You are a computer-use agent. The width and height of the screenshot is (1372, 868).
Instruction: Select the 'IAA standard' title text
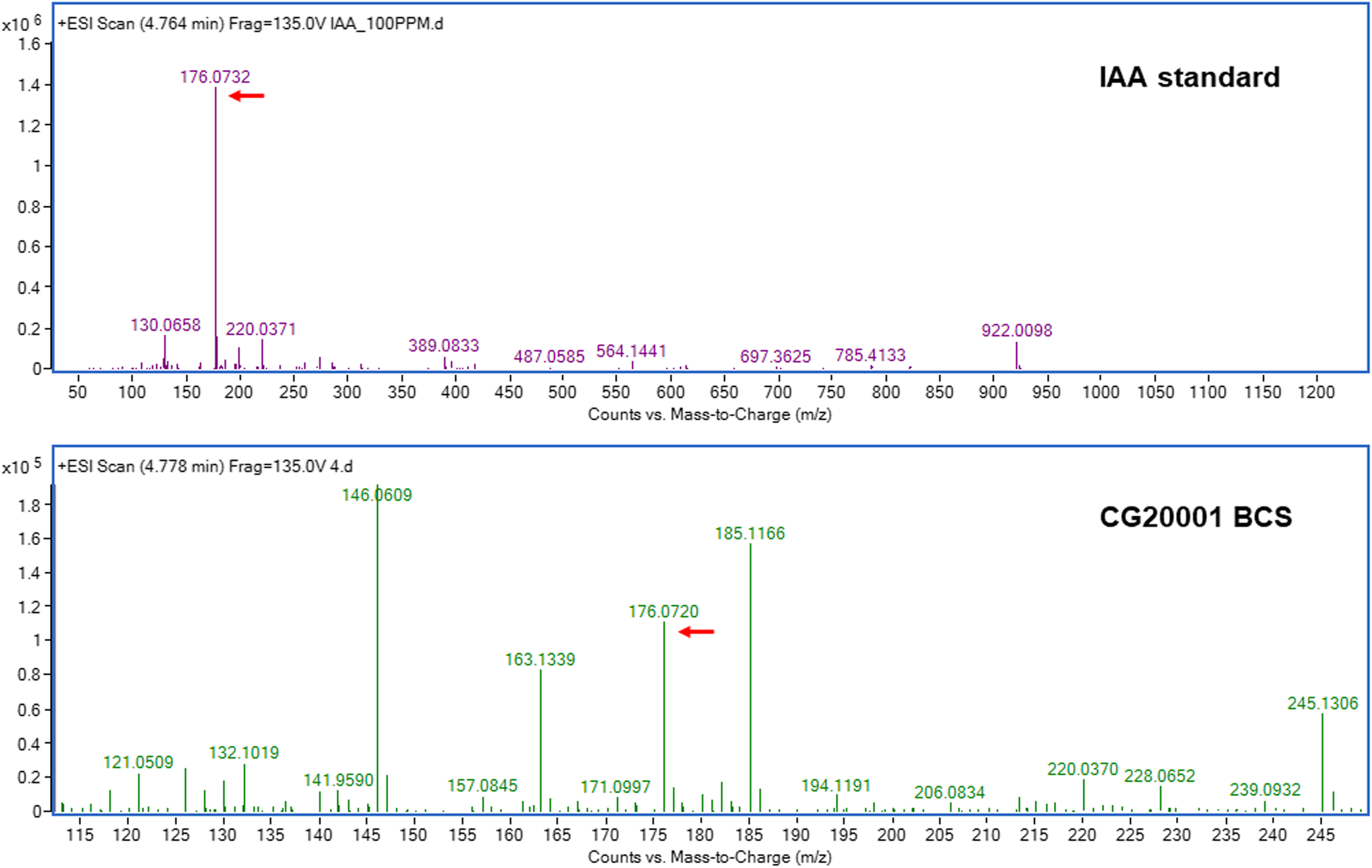coord(1189,78)
